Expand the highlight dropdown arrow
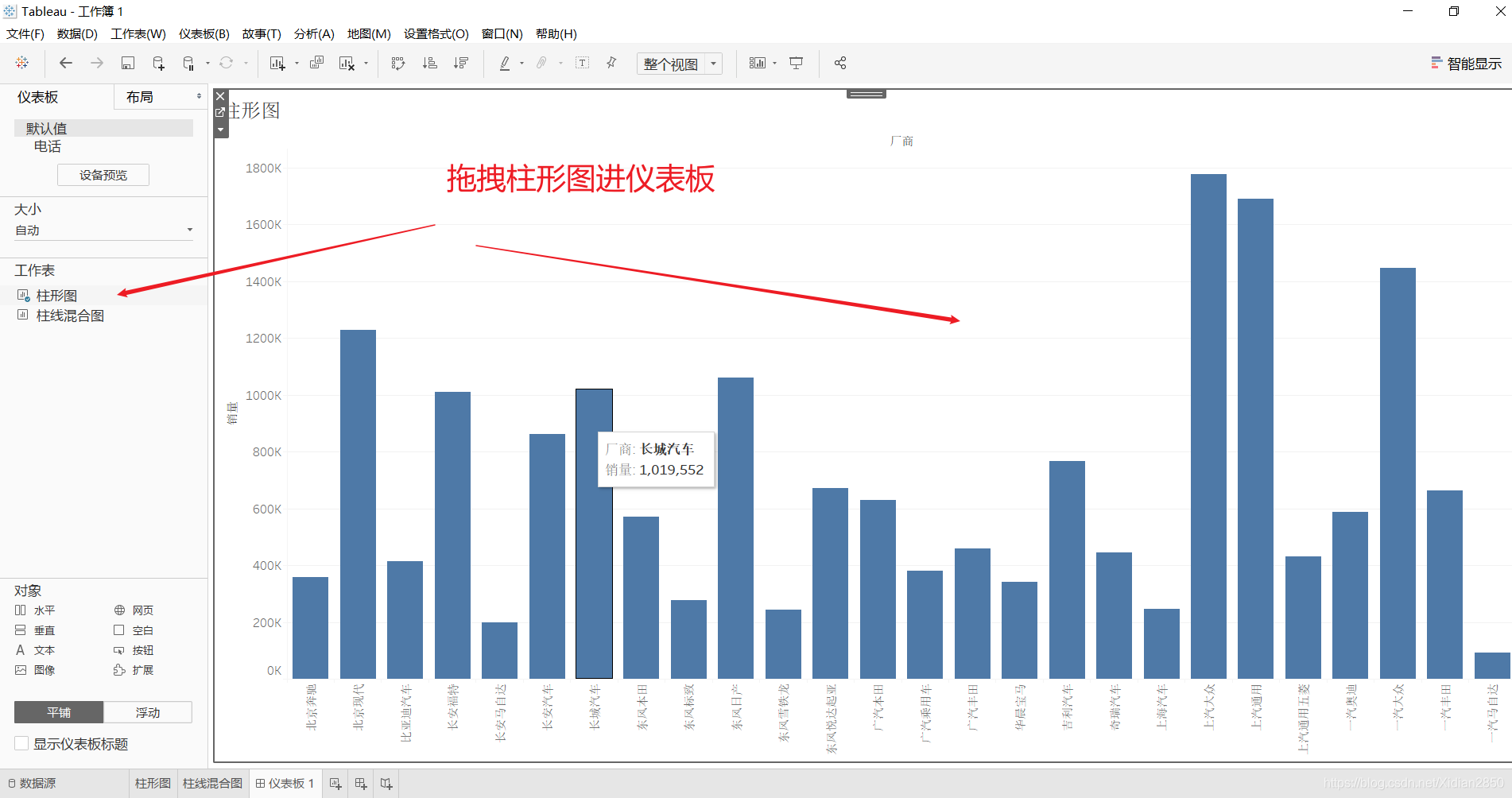This screenshot has width=1512, height=798. 521,63
